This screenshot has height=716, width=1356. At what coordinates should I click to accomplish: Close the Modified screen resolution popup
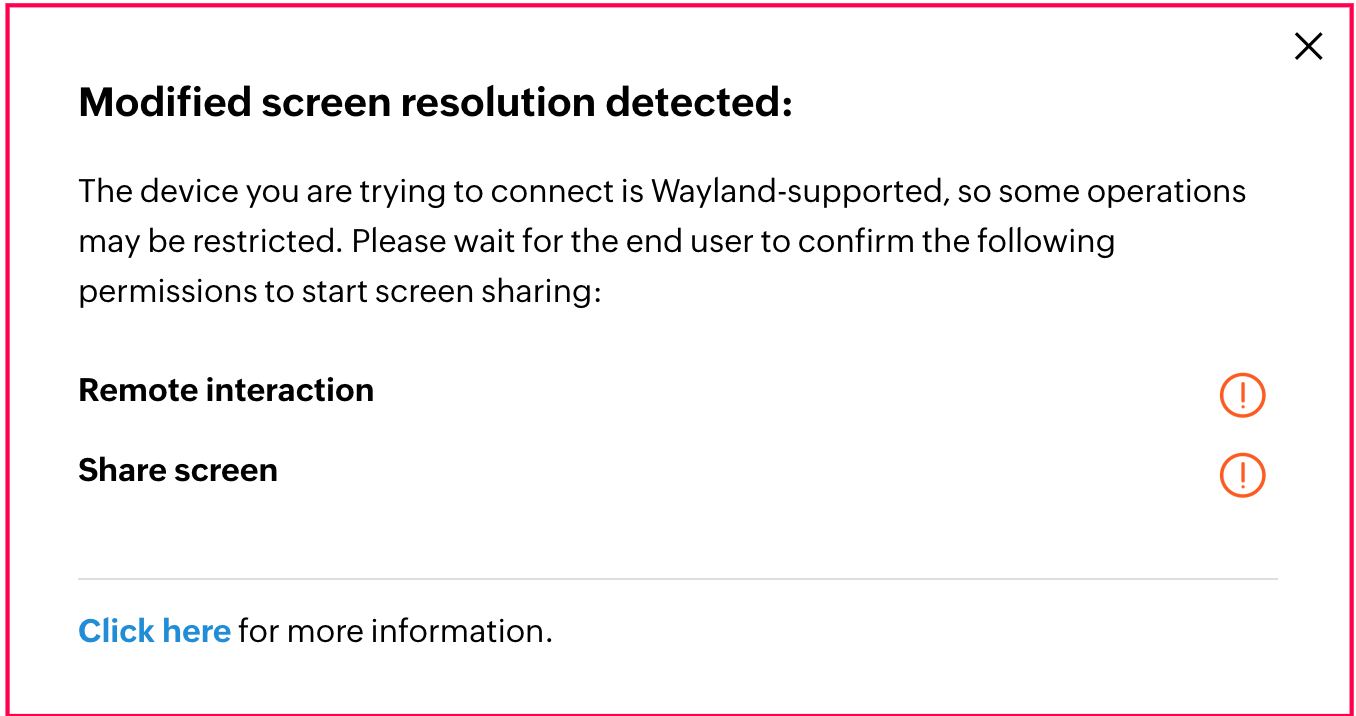(1308, 46)
